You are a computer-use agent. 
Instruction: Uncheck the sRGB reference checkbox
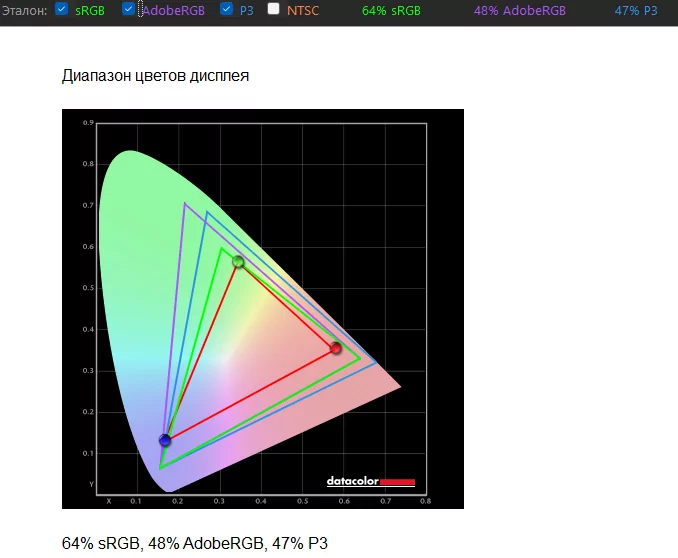pos(62,10)
